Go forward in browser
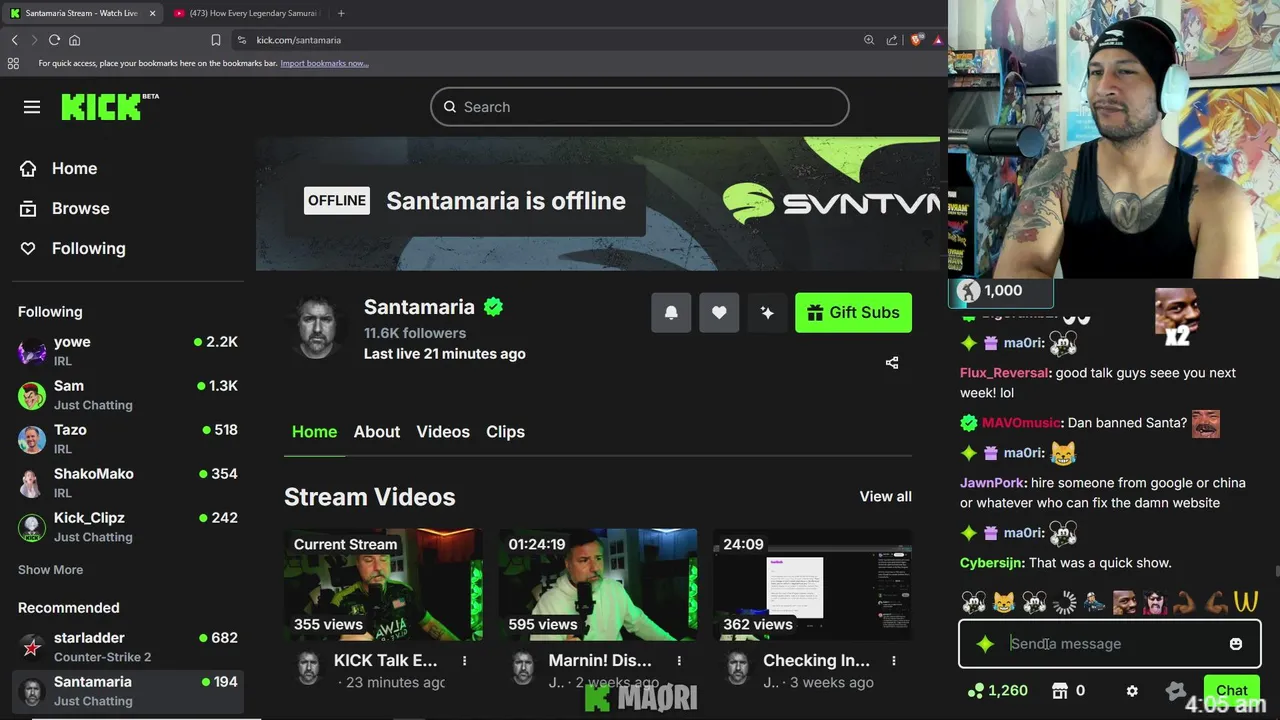 pyautogui.click(x=34, y=40)
